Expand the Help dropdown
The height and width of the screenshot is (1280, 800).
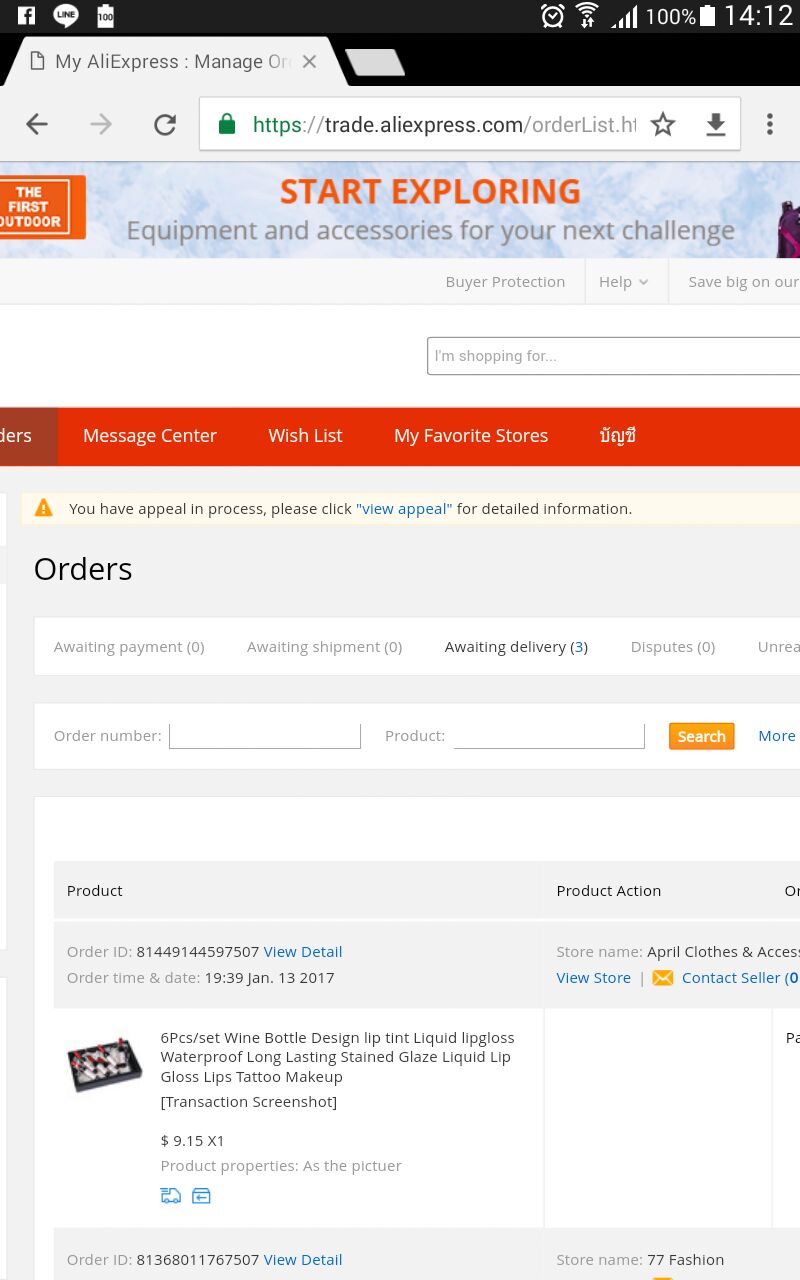click(624, 282)
